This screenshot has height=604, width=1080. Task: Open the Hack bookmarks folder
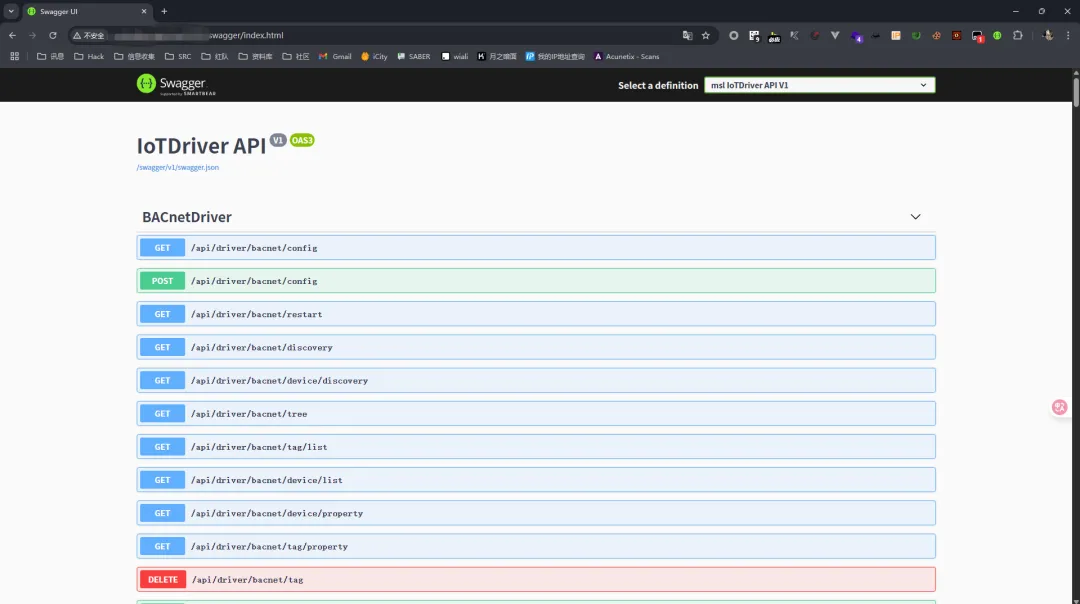[x=89, y=56]
